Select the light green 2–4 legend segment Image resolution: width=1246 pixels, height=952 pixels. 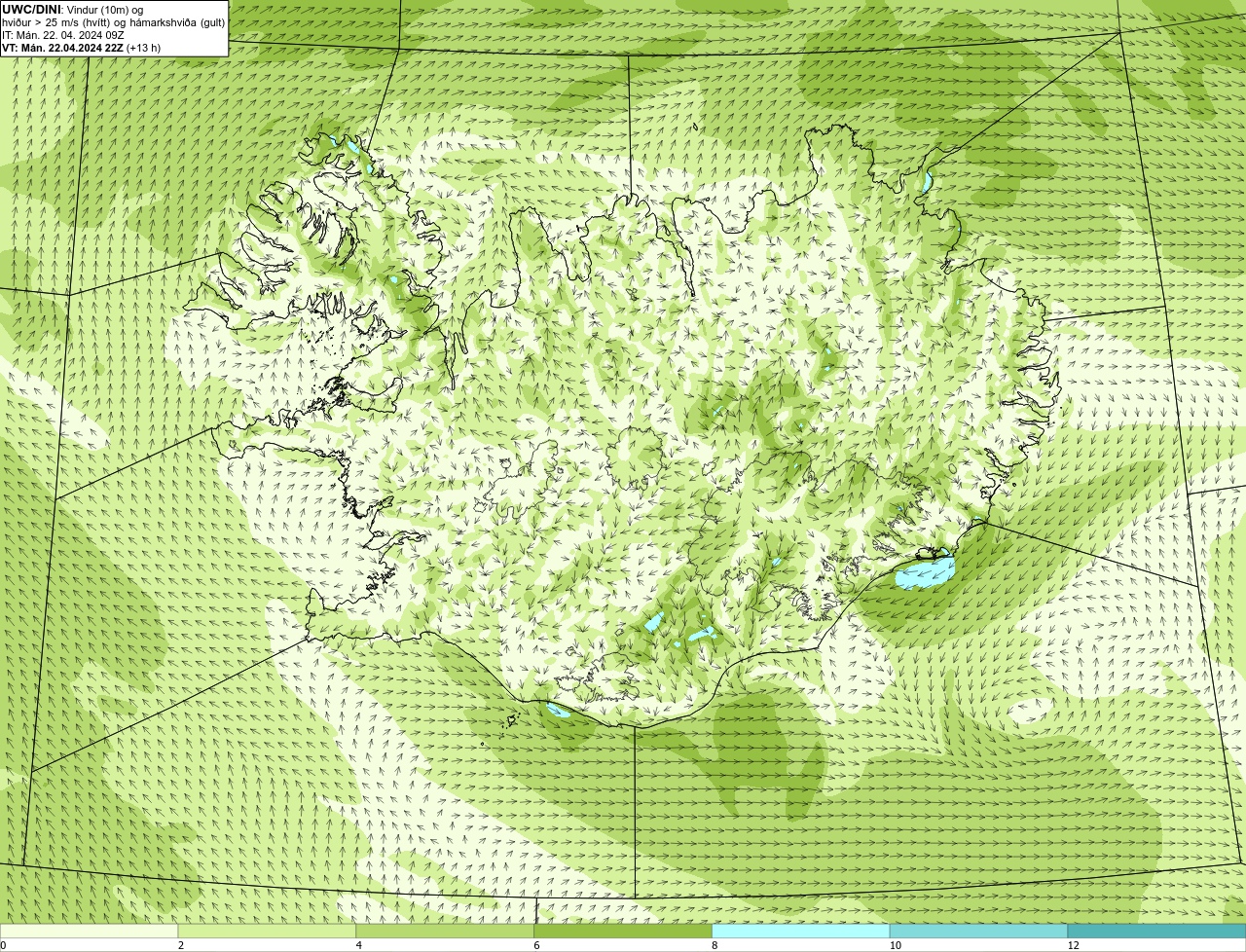[267, 931]
